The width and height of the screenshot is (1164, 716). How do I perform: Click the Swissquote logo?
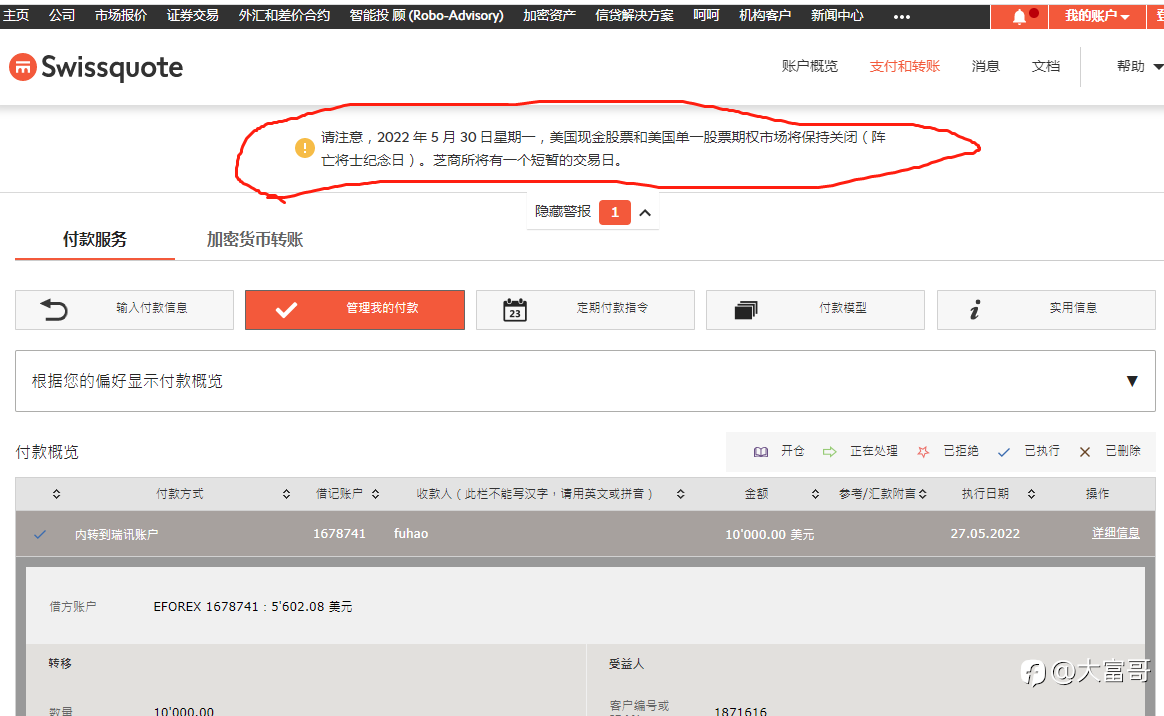[96, 68]
